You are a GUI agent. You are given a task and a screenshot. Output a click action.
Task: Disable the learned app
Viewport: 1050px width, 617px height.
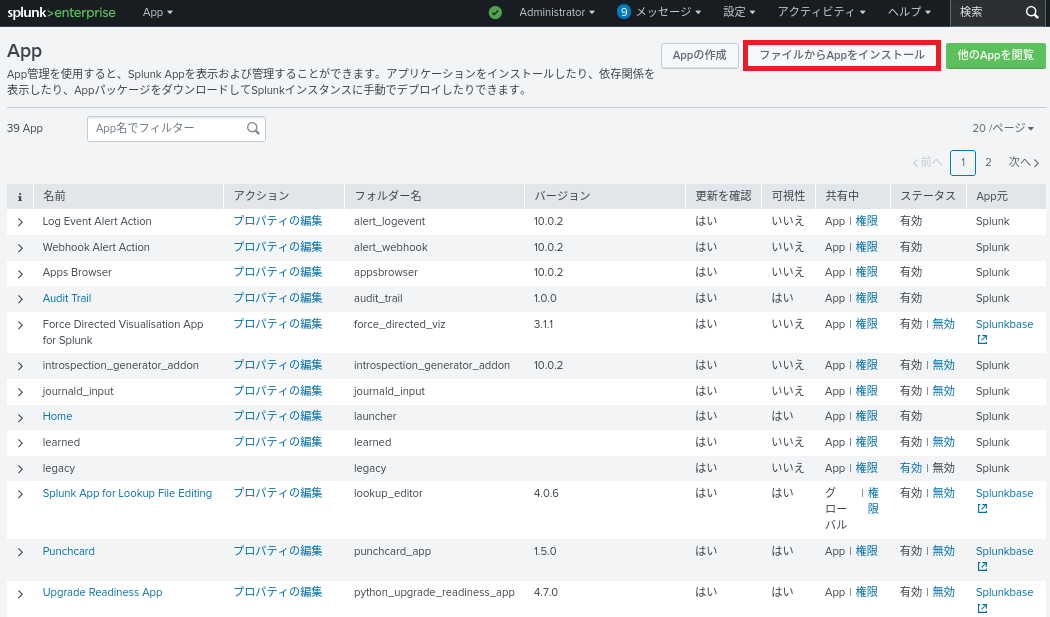[x=943, y=442]
